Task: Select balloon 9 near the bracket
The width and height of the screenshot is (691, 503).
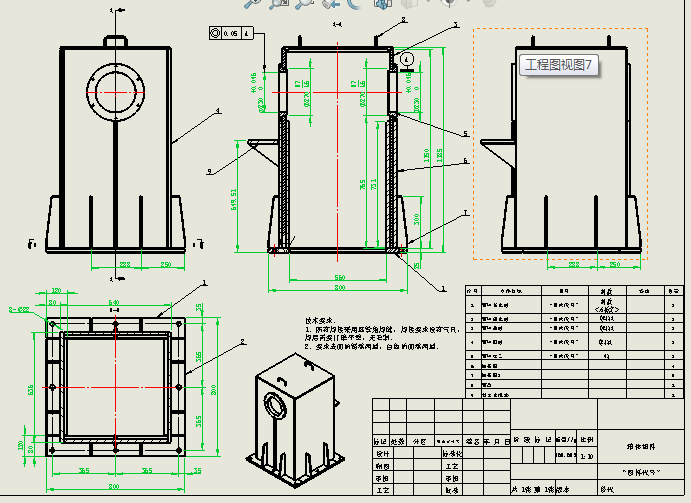Action: point(209,171)
